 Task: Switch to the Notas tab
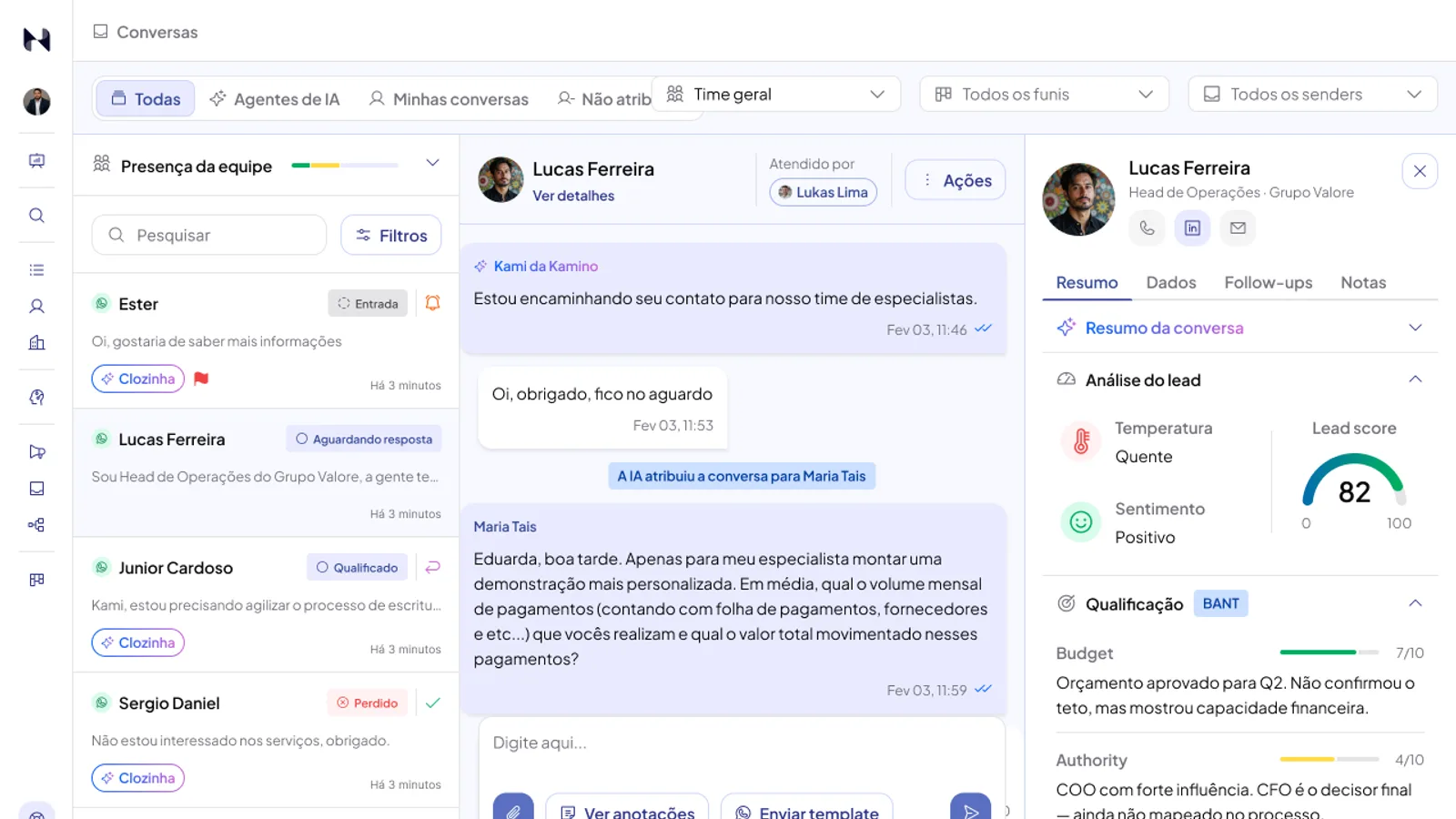pyautogui.click(x=1363, y=283)
